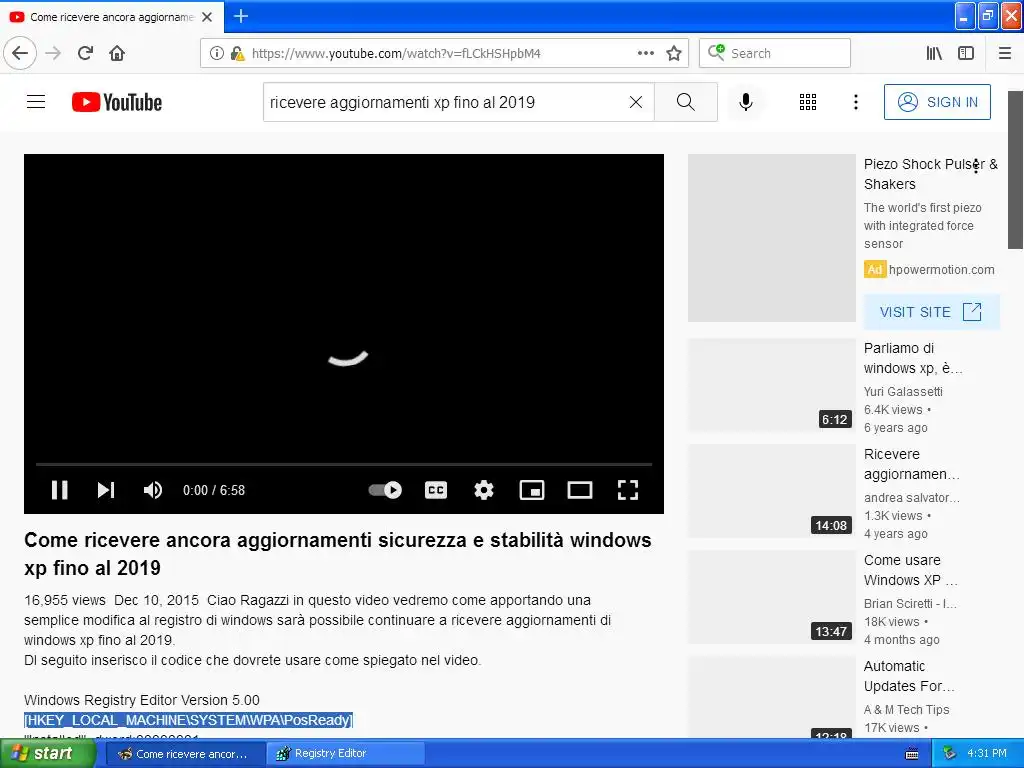The width and height of the screenshot is (1024, 768).
Task: Open page actions three-dot menu in address bar
Action: click(x=646, y=53)
